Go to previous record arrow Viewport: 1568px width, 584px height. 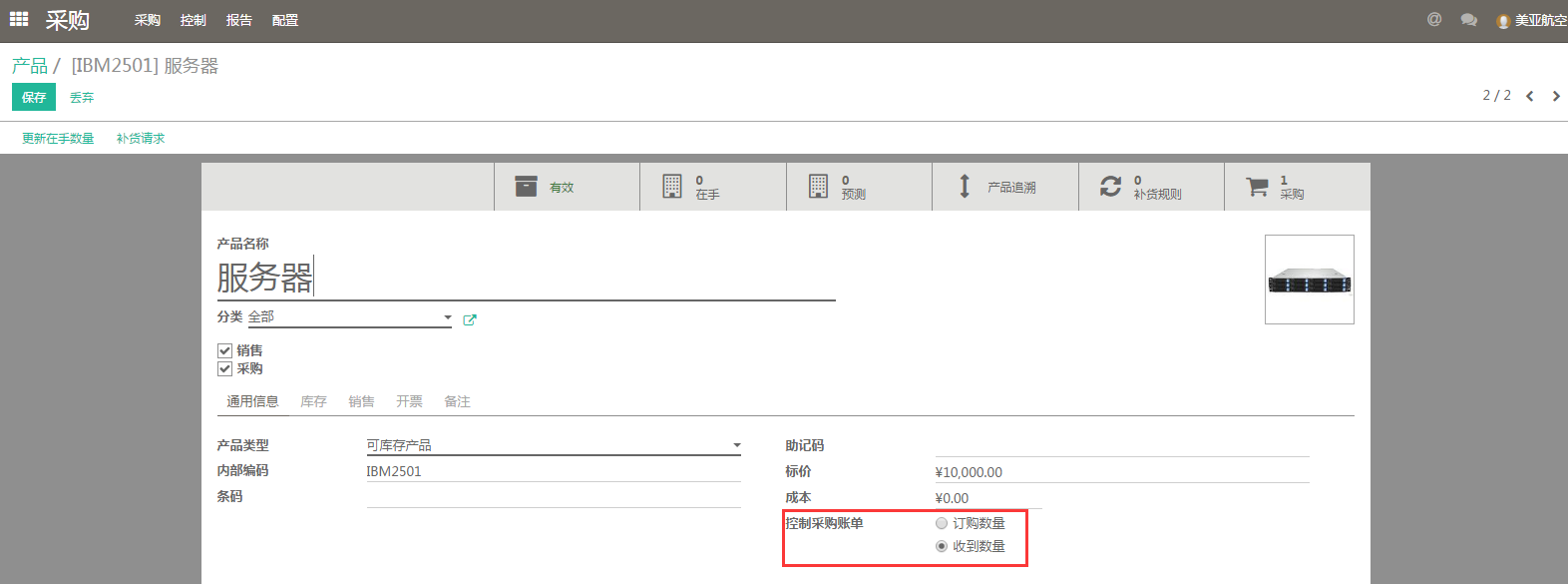point(1530,96)
